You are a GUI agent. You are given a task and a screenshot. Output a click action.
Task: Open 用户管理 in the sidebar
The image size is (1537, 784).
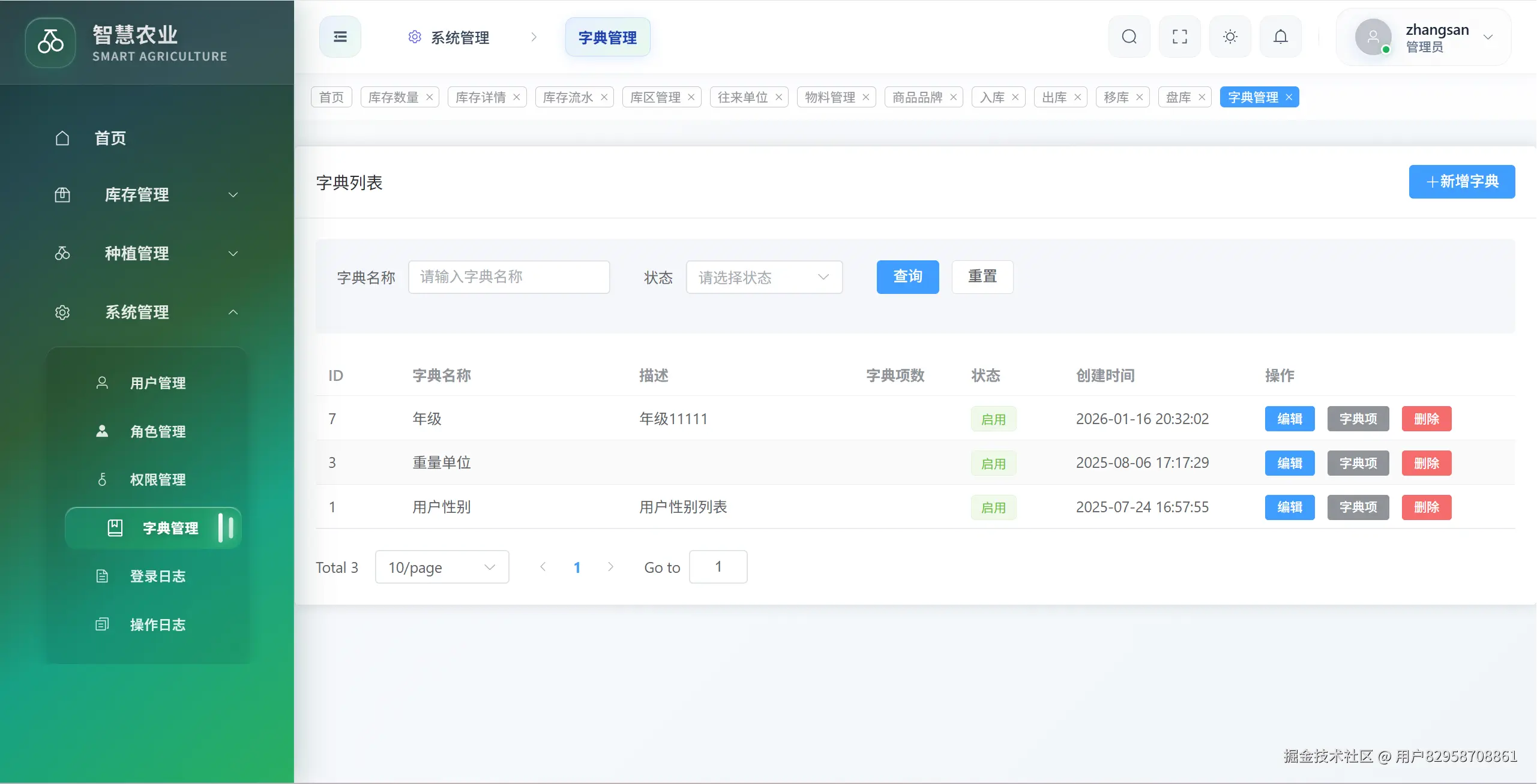click(157, 383)
